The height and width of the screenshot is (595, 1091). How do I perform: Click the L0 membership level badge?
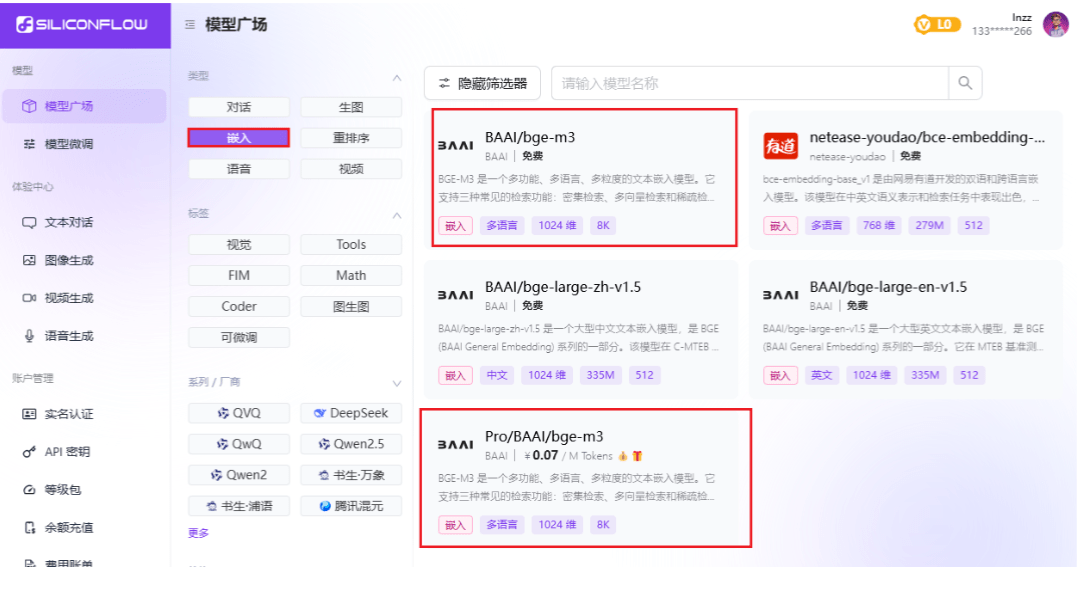(x=937, y=25)
